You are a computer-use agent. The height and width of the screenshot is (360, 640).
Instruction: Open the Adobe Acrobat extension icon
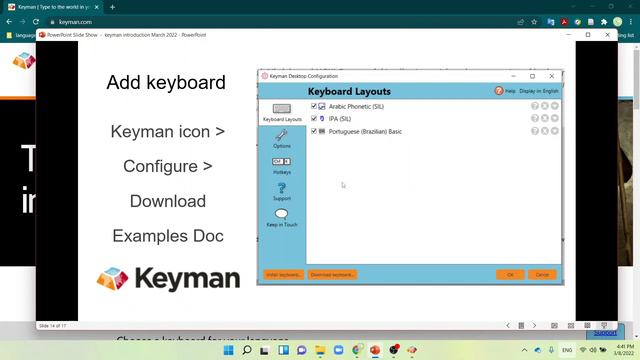click(564, 22)
